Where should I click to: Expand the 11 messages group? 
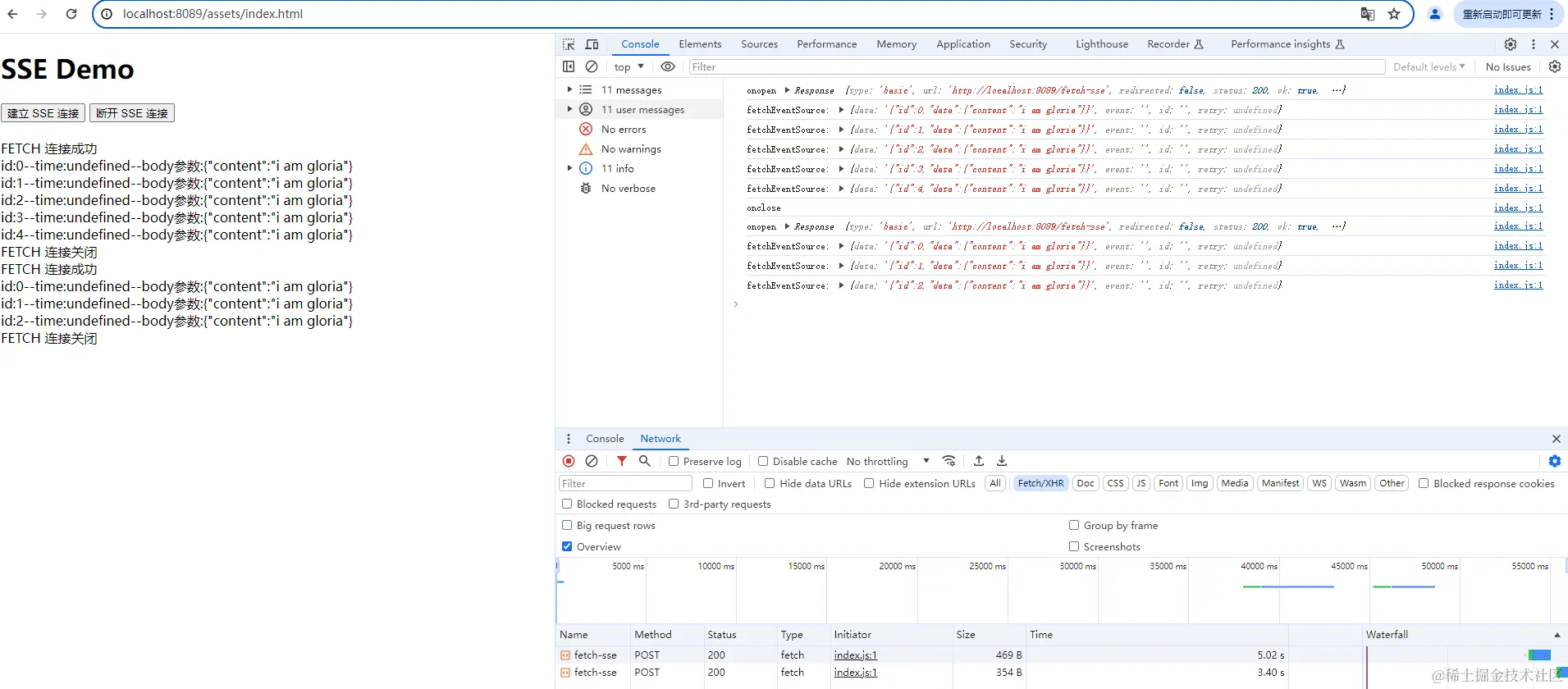tap(569, 89)
